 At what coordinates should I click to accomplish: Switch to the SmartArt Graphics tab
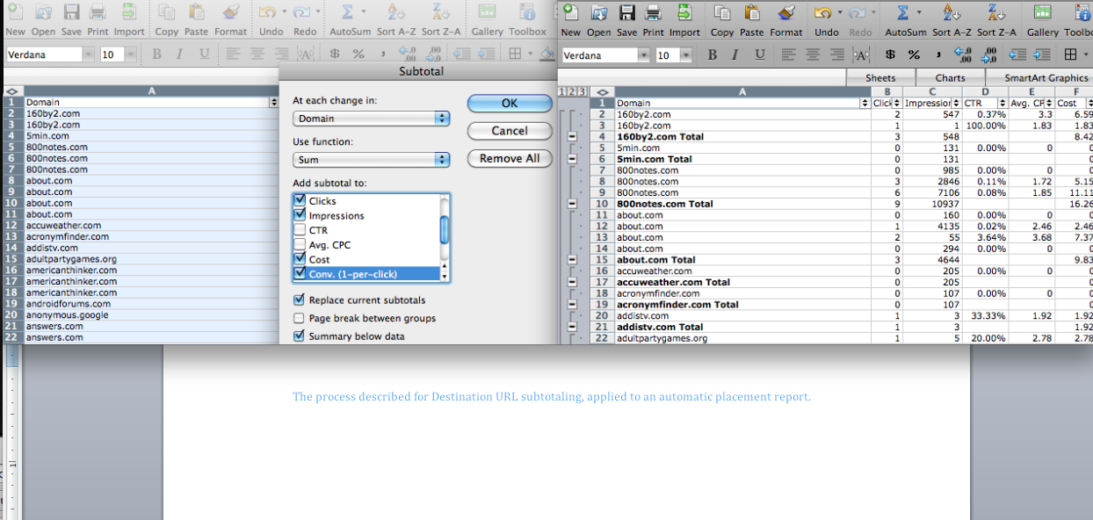(x=1046, y=78)
